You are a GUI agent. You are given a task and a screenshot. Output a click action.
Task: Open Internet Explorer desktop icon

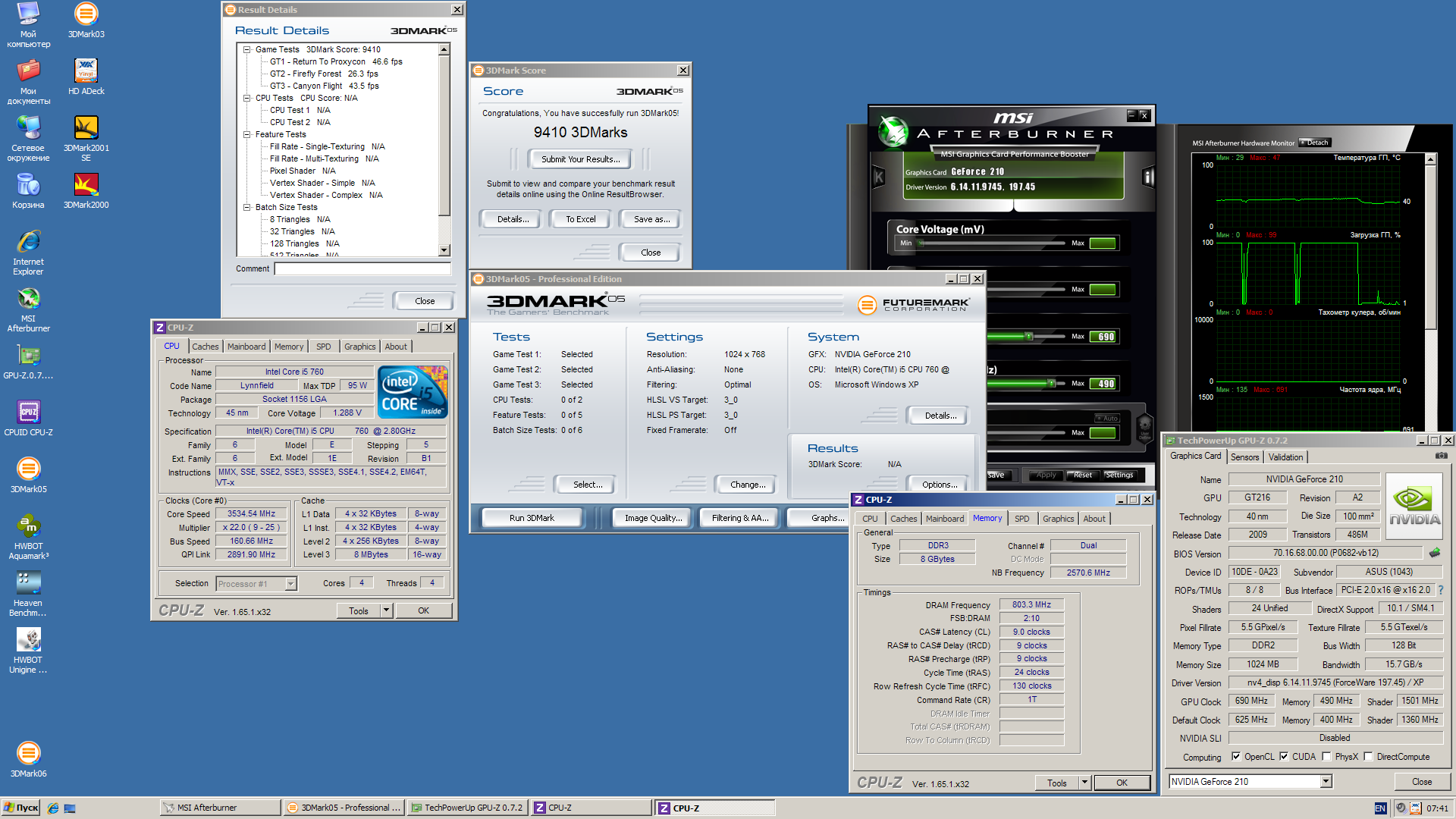[28, 253]
